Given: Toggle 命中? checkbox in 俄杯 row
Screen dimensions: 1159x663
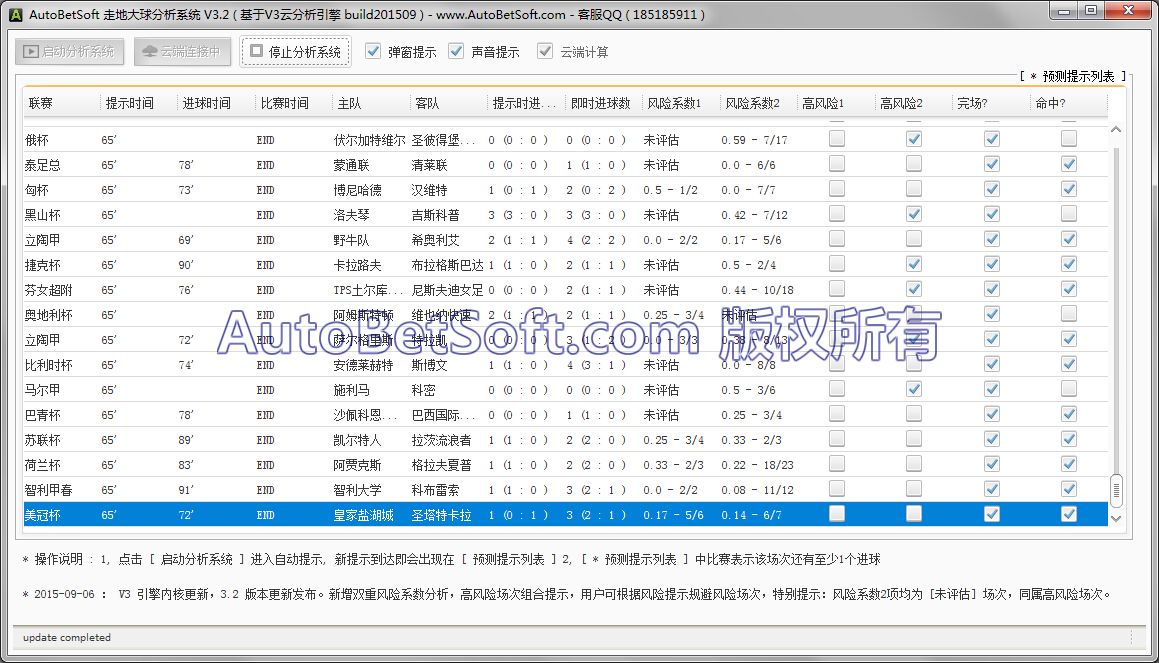Looking at the screenshot, I should [x=1069, y=138].
